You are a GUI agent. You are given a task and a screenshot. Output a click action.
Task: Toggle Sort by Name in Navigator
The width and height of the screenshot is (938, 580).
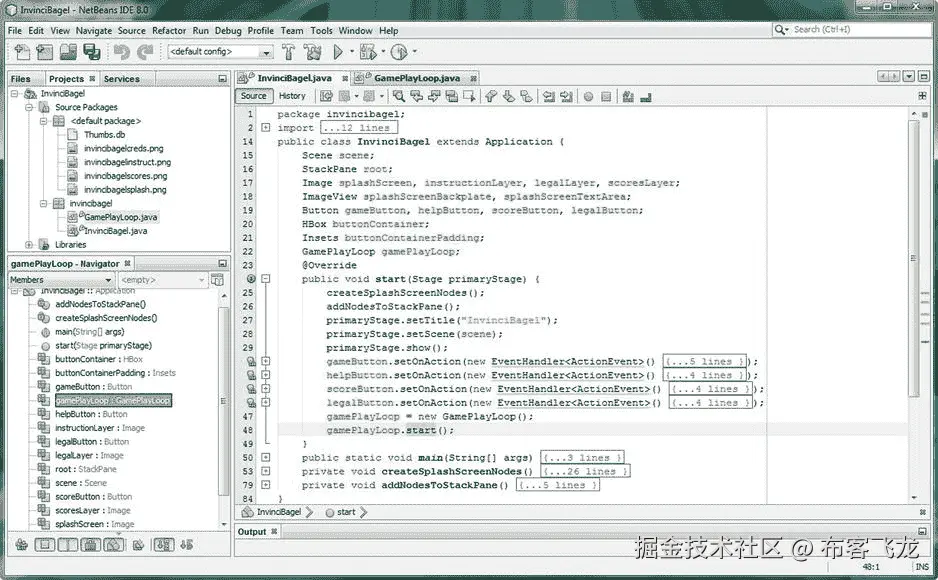pos(163,545)
